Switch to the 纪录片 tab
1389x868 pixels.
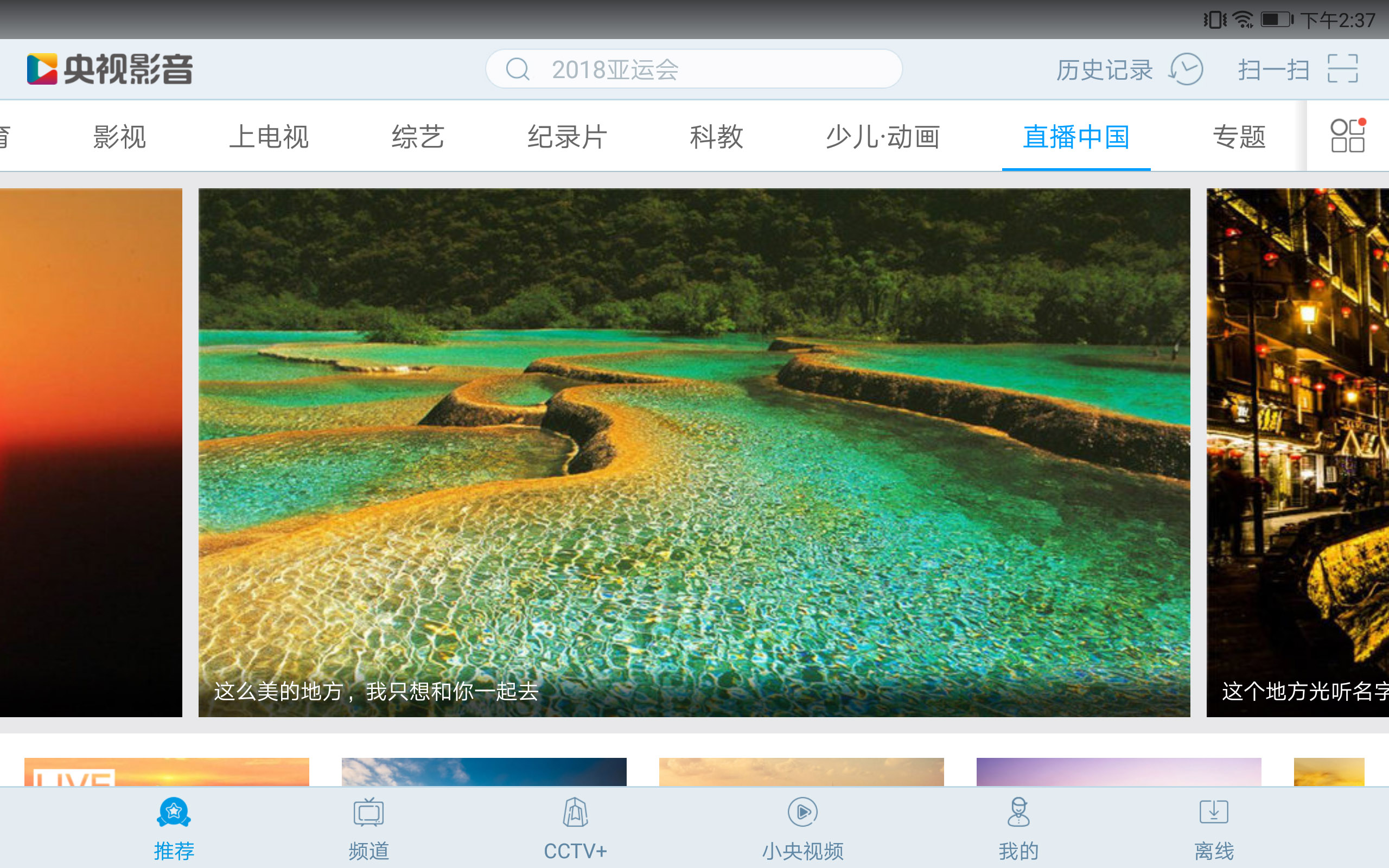pos(567,137)
